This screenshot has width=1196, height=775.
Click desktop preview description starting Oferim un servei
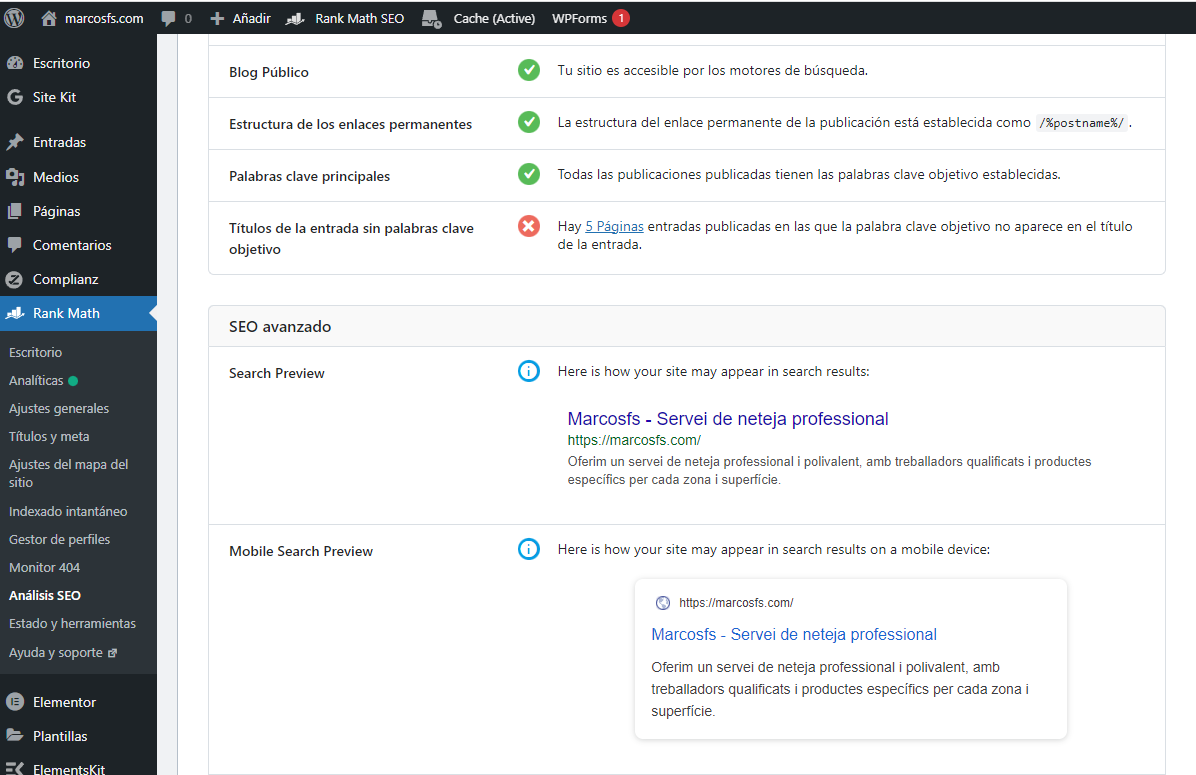pos(829,471)
